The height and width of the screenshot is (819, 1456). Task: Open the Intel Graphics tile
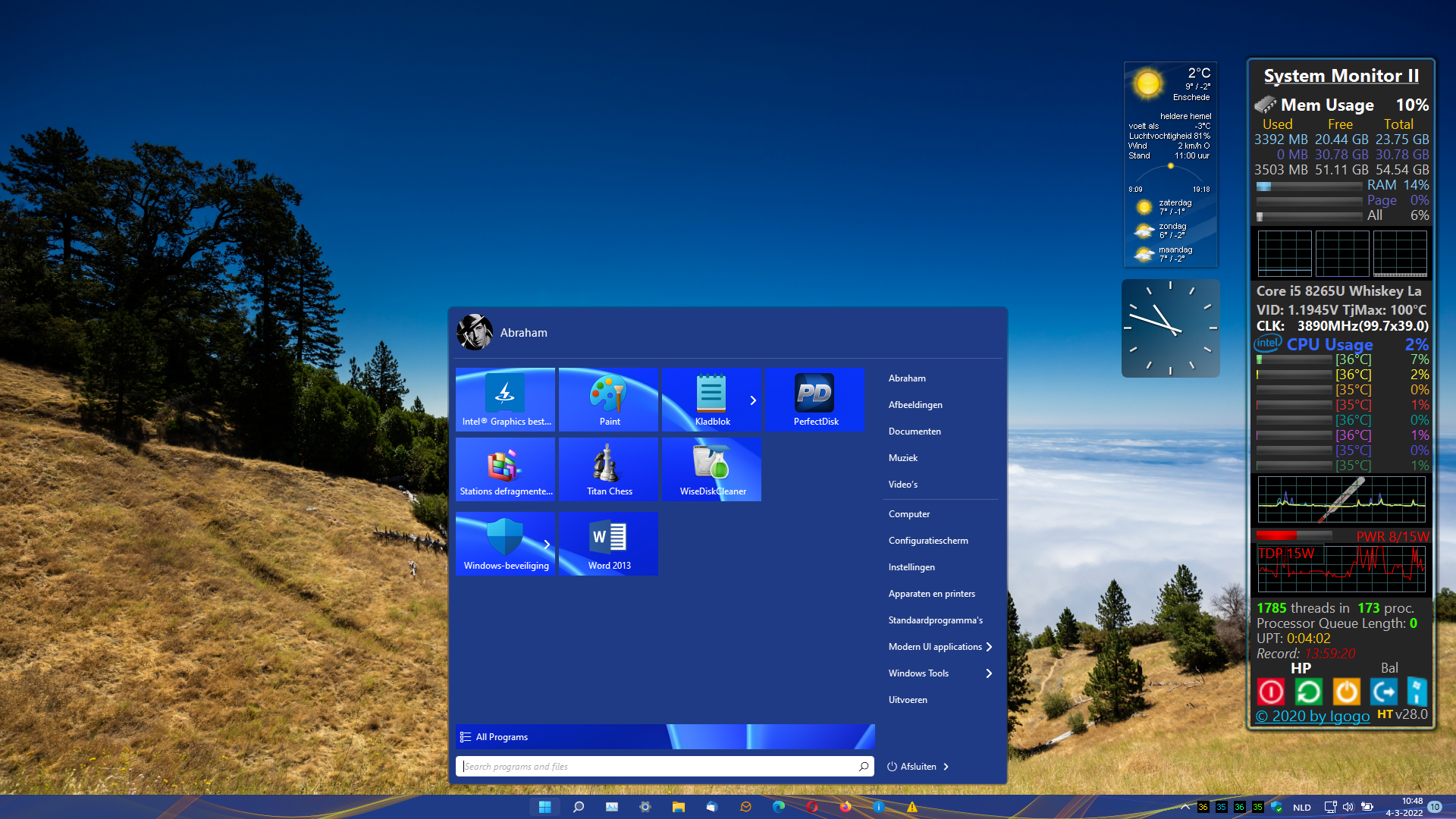pos(505,400)
